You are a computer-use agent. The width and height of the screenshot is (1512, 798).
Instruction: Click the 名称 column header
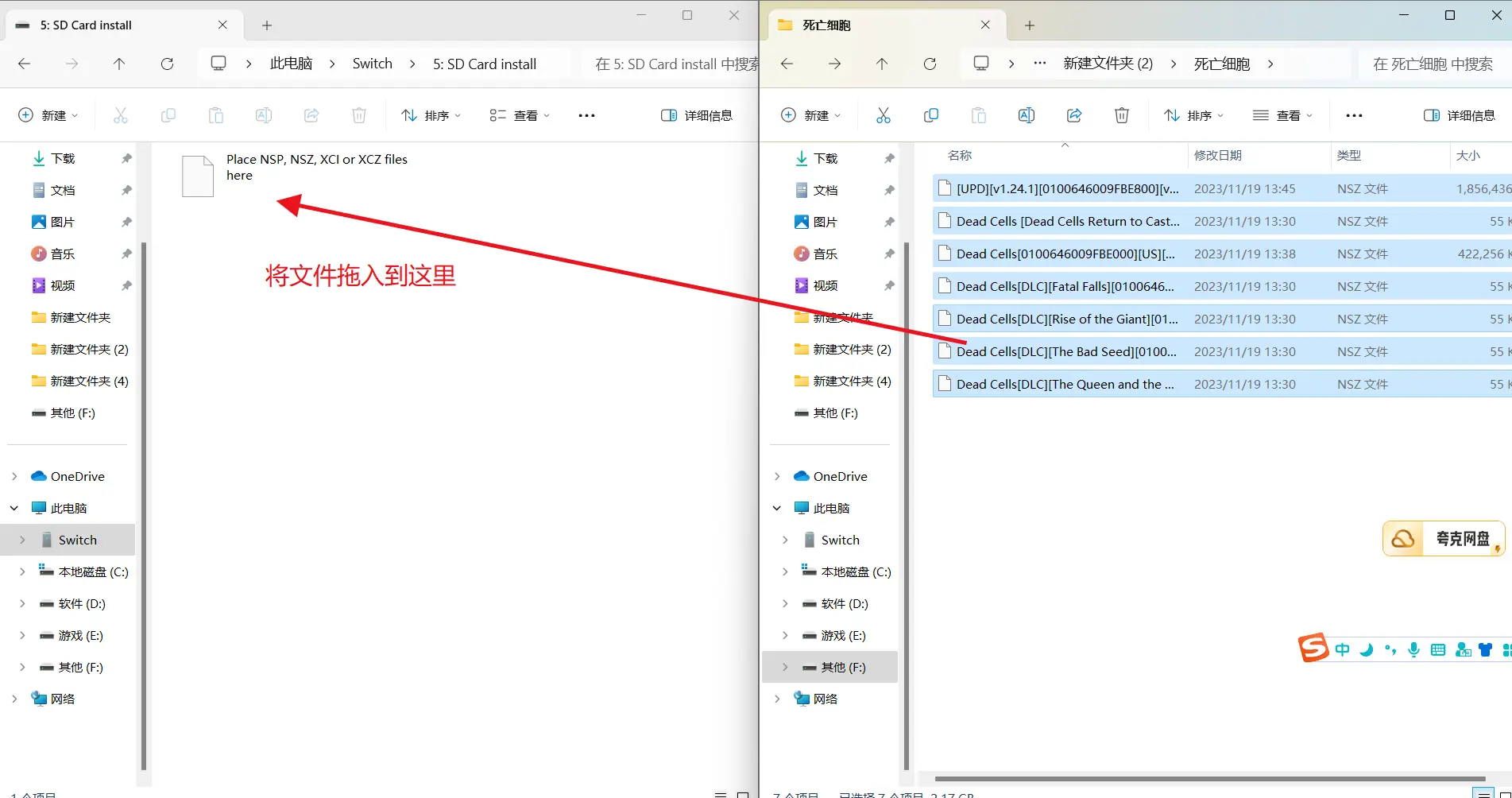click(960, 155)
